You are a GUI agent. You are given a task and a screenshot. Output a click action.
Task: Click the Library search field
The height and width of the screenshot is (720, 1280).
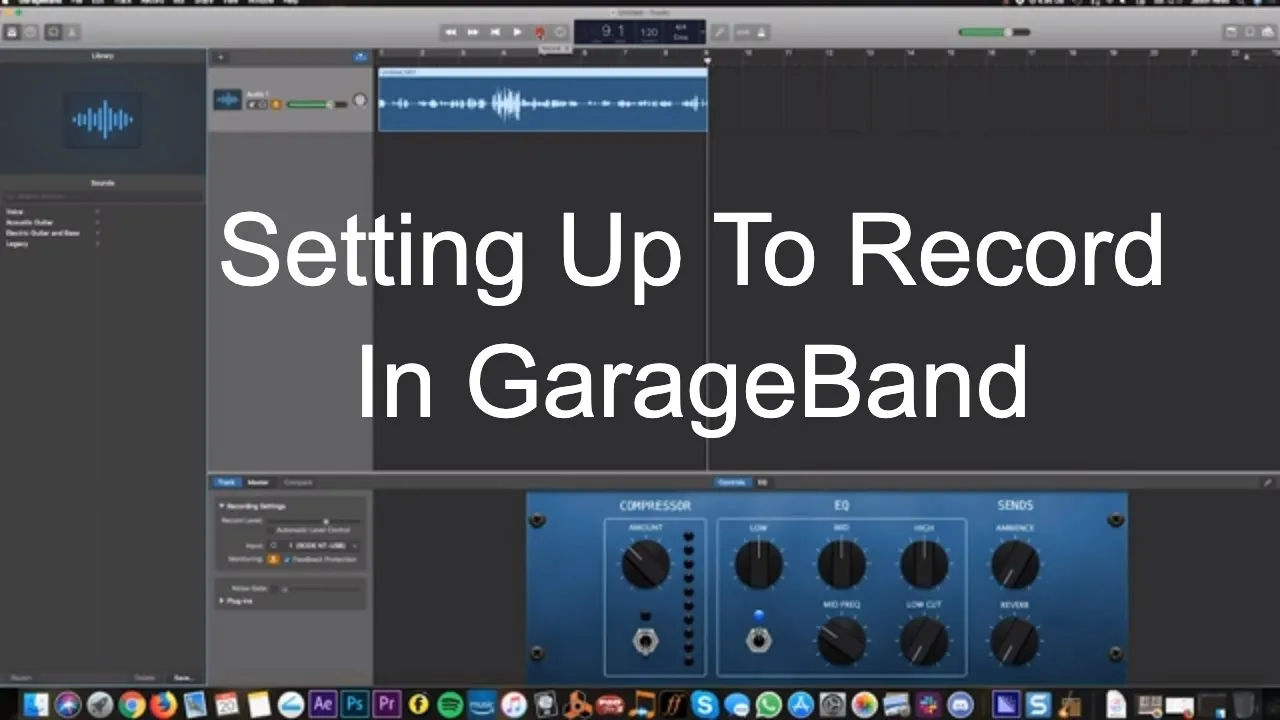pyautogui.click(x=102, y=197)
